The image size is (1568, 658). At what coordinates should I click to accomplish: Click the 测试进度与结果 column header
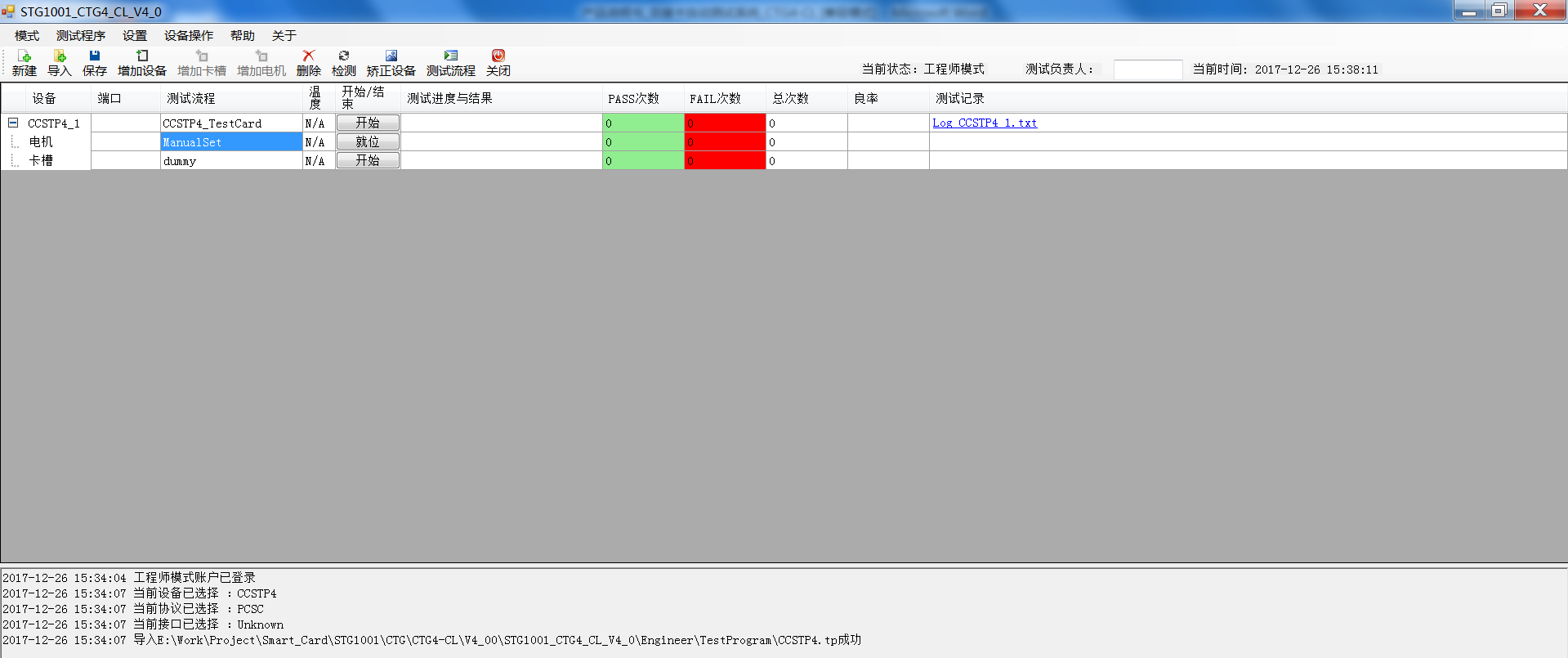(502, 98)
